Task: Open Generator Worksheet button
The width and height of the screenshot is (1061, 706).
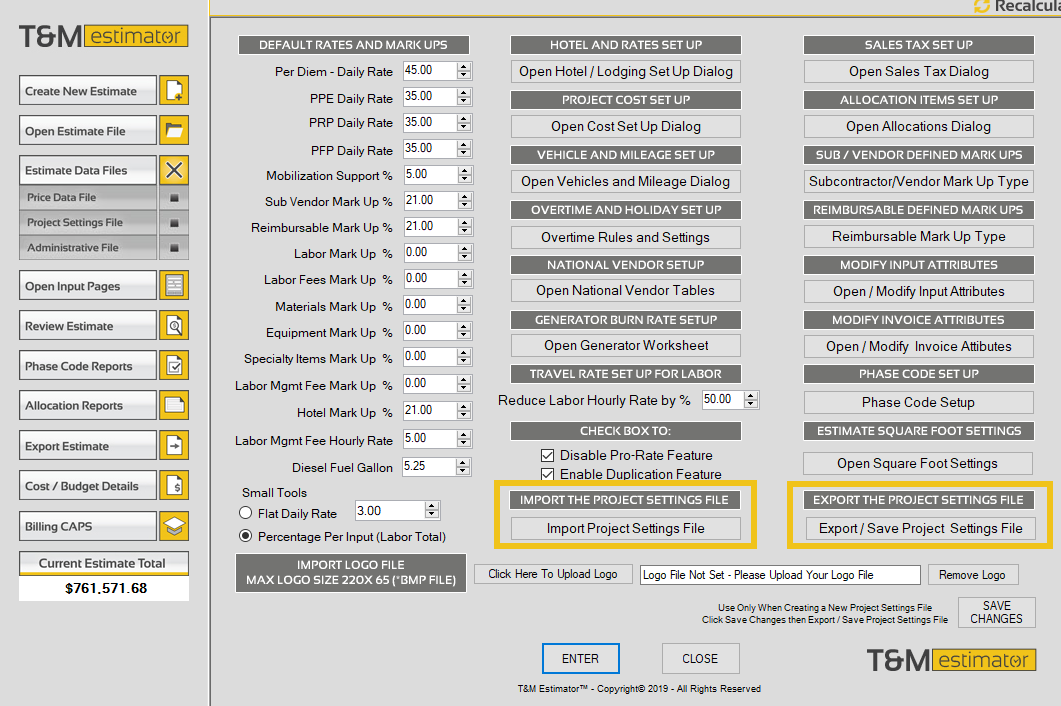Action: [626, 345]
